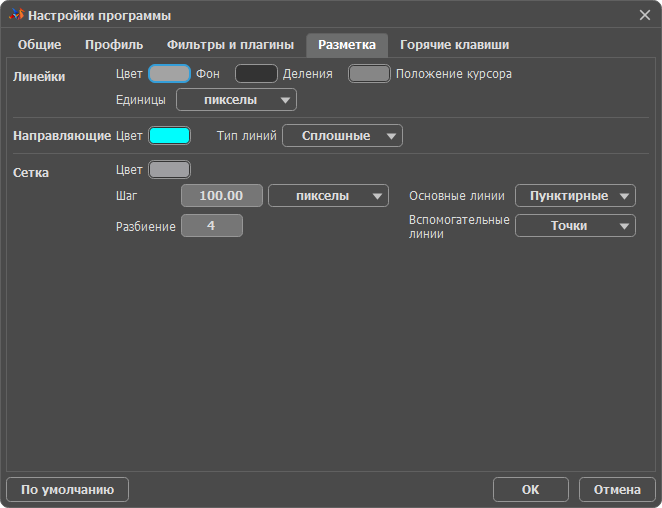
Task: Open ruler Положение курсора color swatch
Action: pos(369,74)
